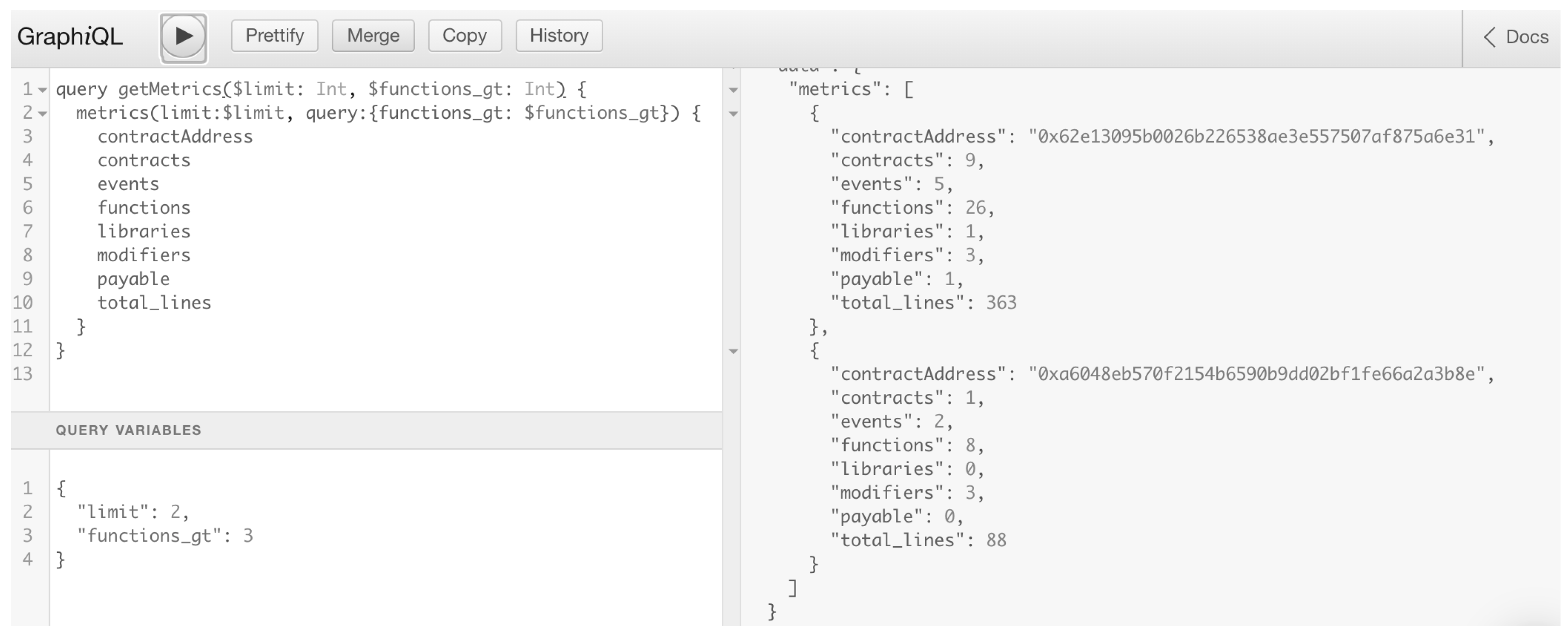
Task: Collapse the metrics field fold arrow on line 2
Action: click(42, 114)
